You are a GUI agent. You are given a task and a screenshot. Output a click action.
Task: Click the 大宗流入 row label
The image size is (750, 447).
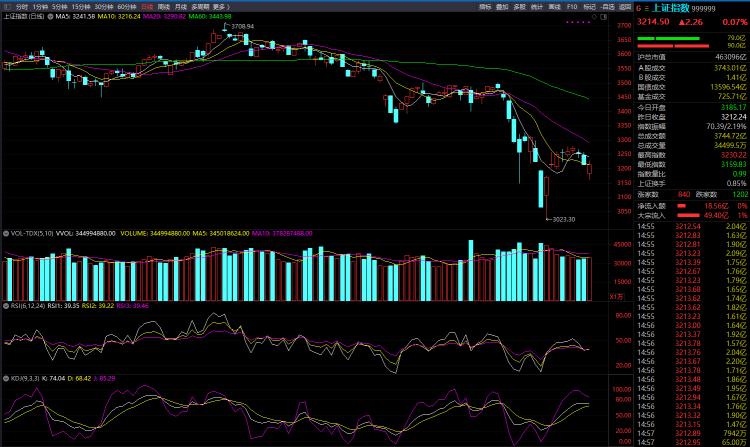(x=651, y=216)
